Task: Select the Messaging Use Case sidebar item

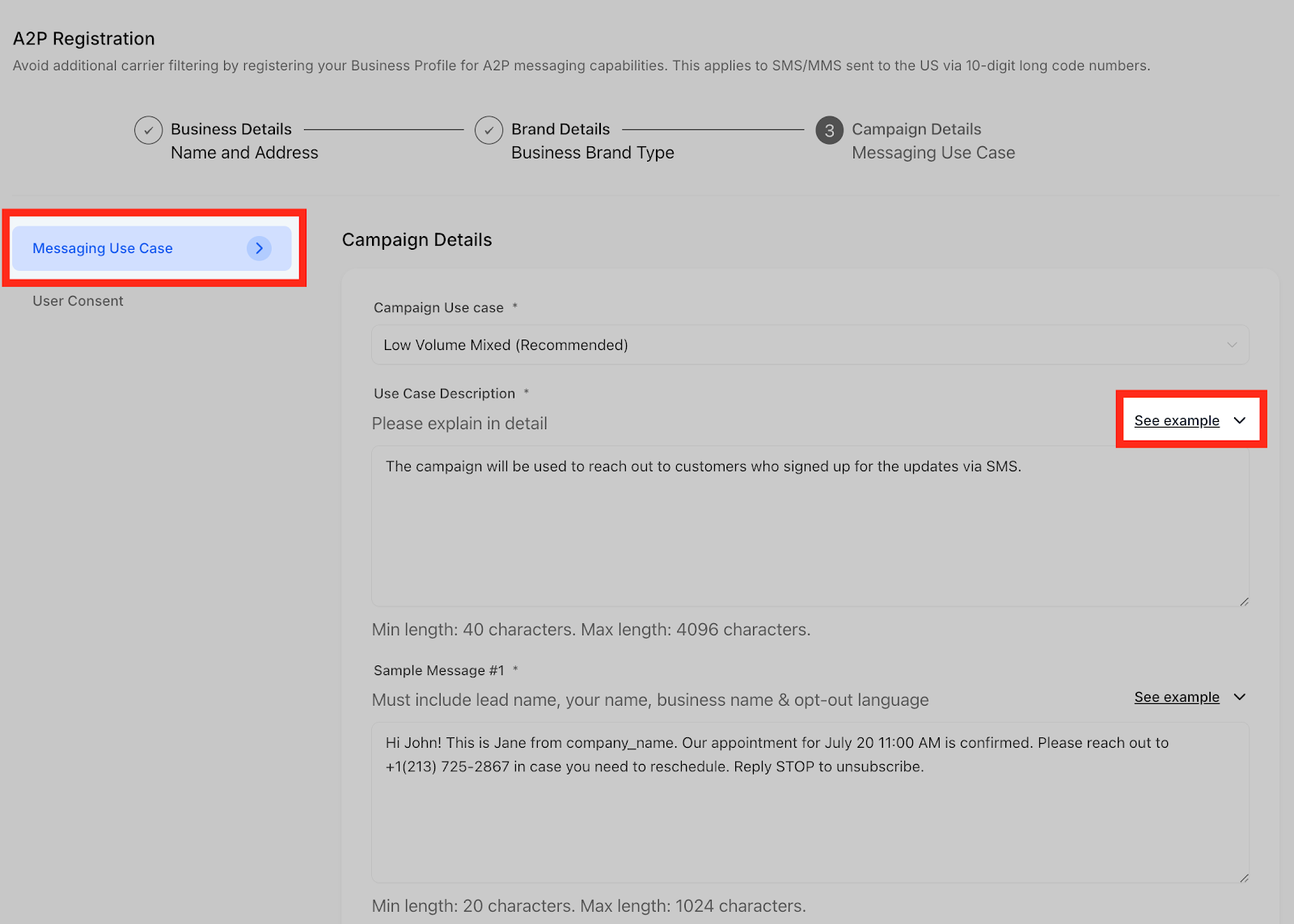Action: (152, 248)
